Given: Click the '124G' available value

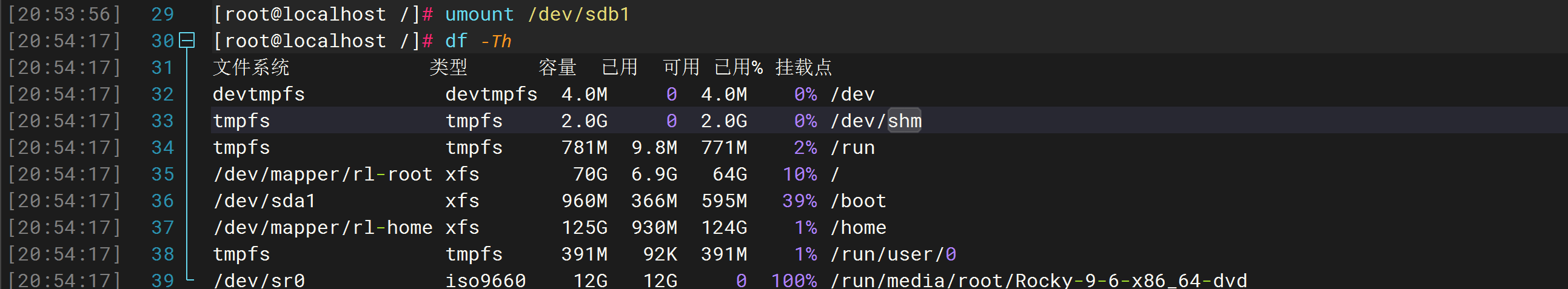Looking at the screenshot, I should (725, 228).
